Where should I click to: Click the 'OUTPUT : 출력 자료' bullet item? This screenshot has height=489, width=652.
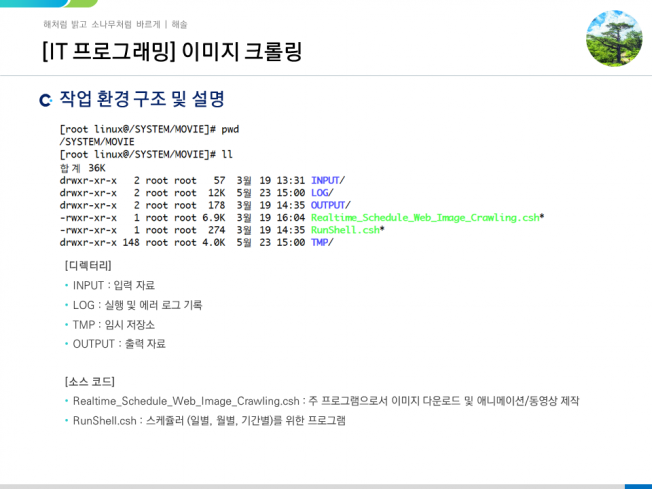point(119,343)
